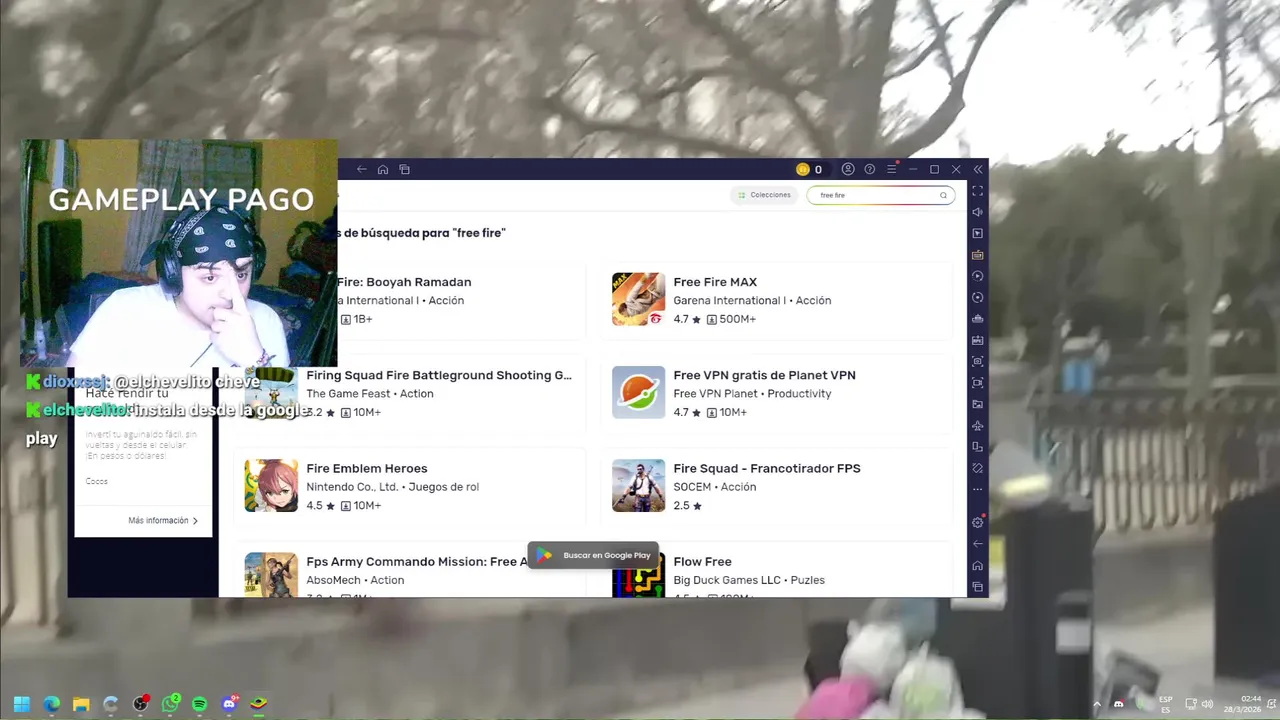Install an APK from the sidebar

point(978,340)
